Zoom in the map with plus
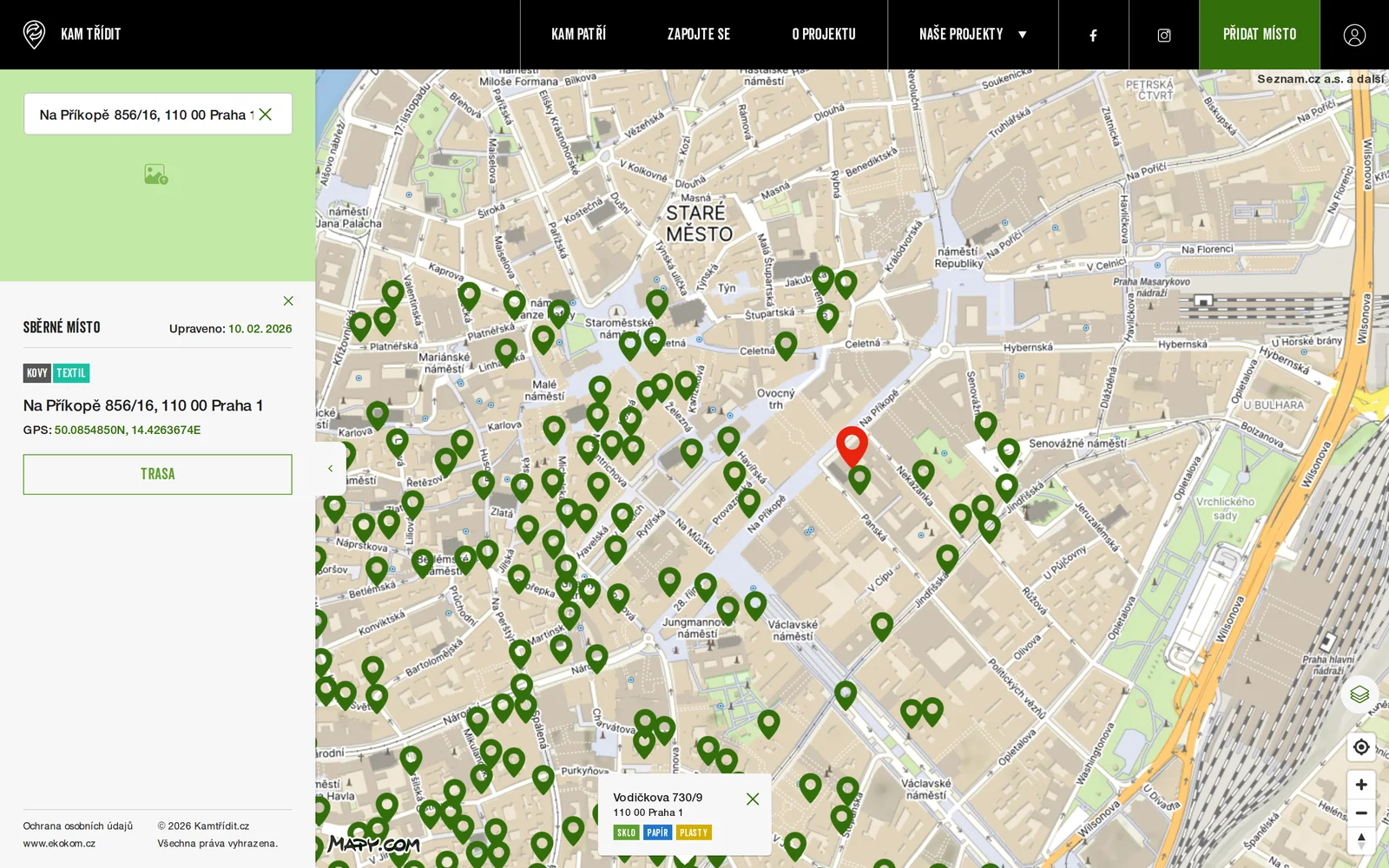Image resolution: width=1389 pixels, height=868 pixels. (x=1361, y=785)
